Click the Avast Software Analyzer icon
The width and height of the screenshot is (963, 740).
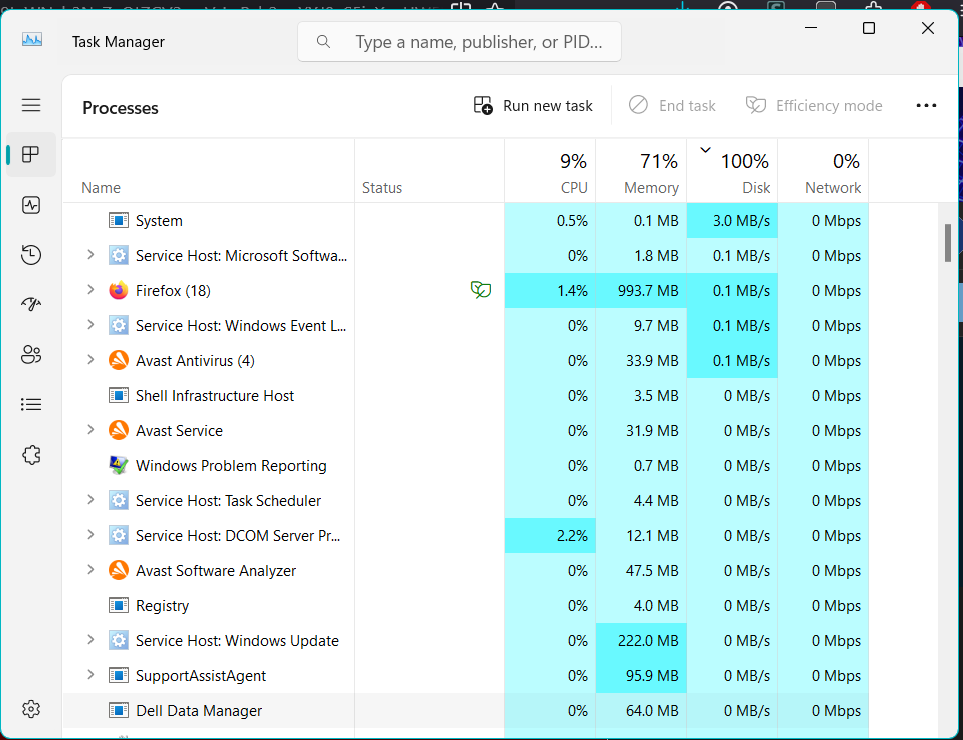(x=119, y=571)
